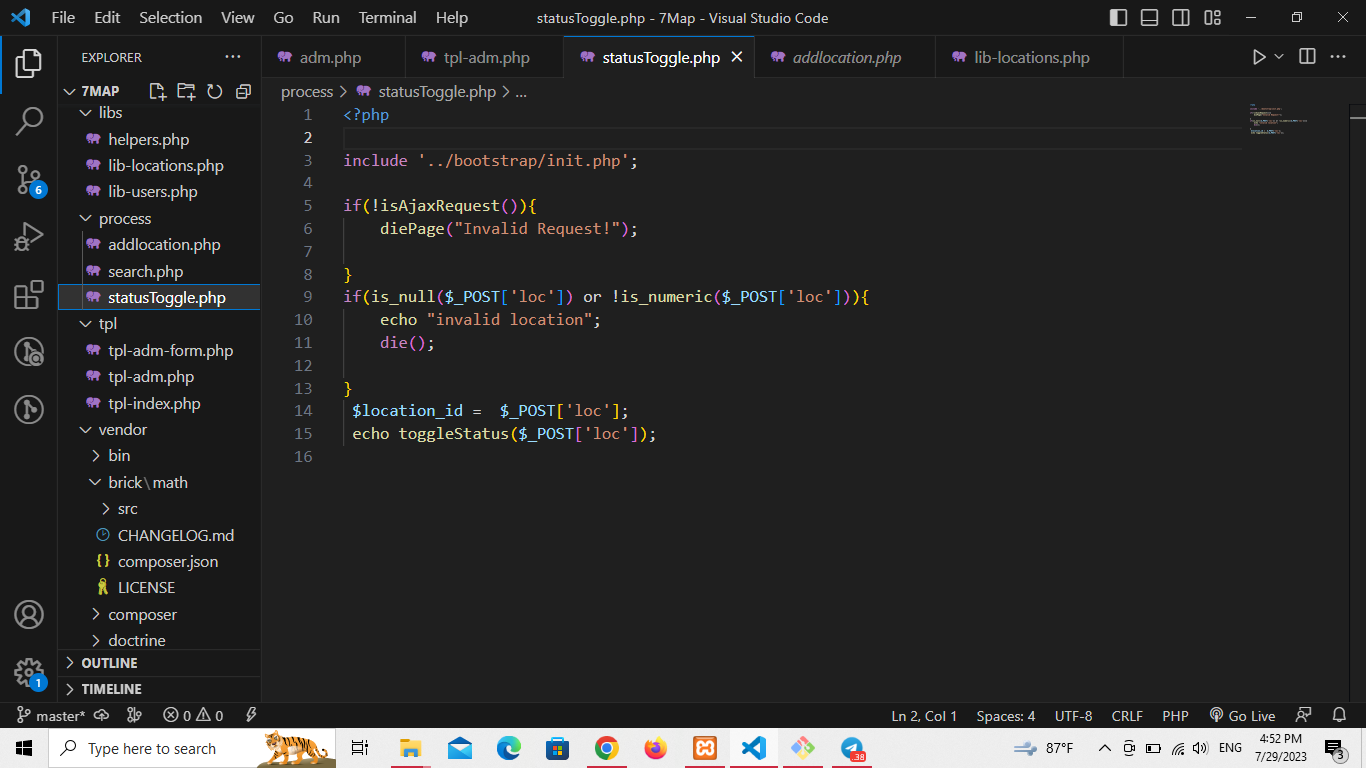This screenshot has width=1366, height=768.
Task: Toggle secondary side bar layout icon
Action: 1181,18
